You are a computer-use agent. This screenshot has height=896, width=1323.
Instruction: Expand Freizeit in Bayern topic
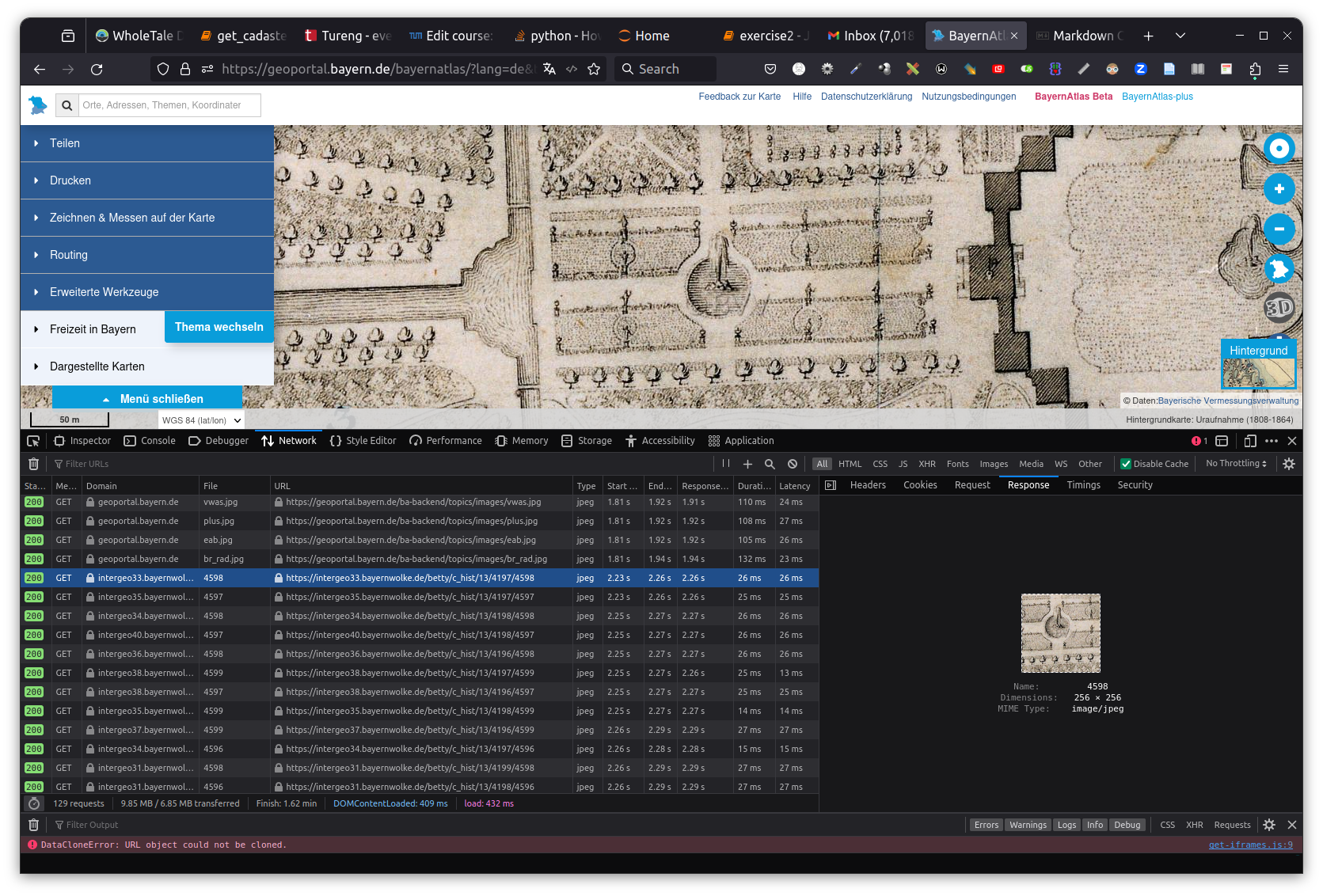[93, 329]
